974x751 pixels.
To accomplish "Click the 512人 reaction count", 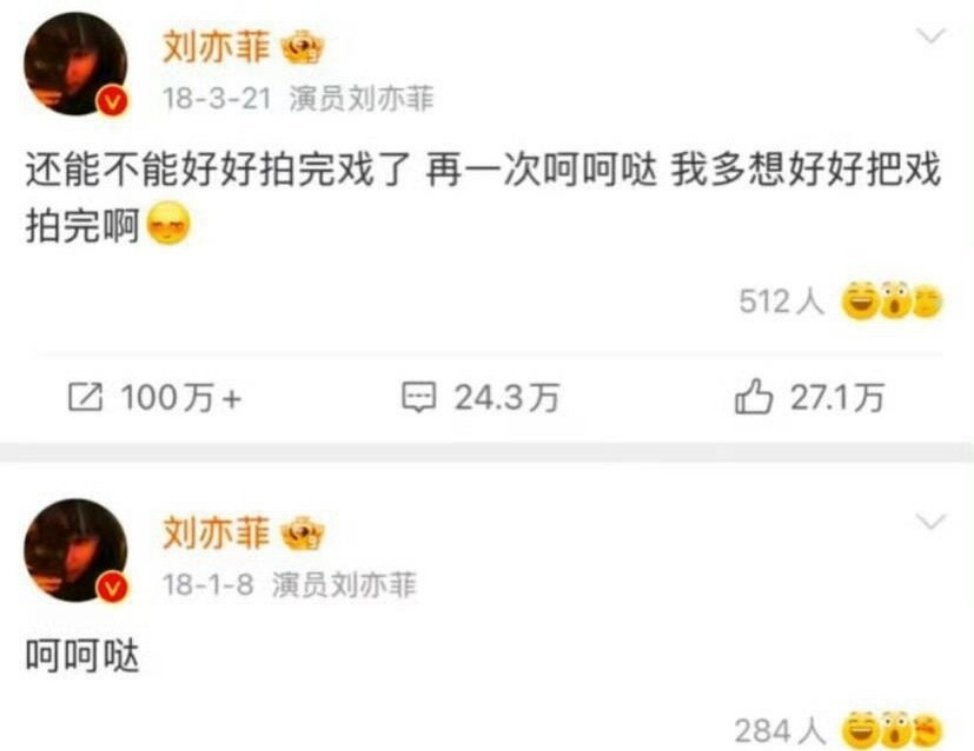I will (x=781, y=302).
